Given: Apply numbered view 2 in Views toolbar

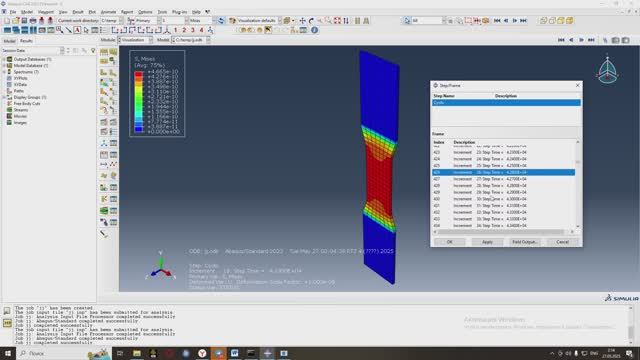Looking at the screenshot, I should point(184,30).
